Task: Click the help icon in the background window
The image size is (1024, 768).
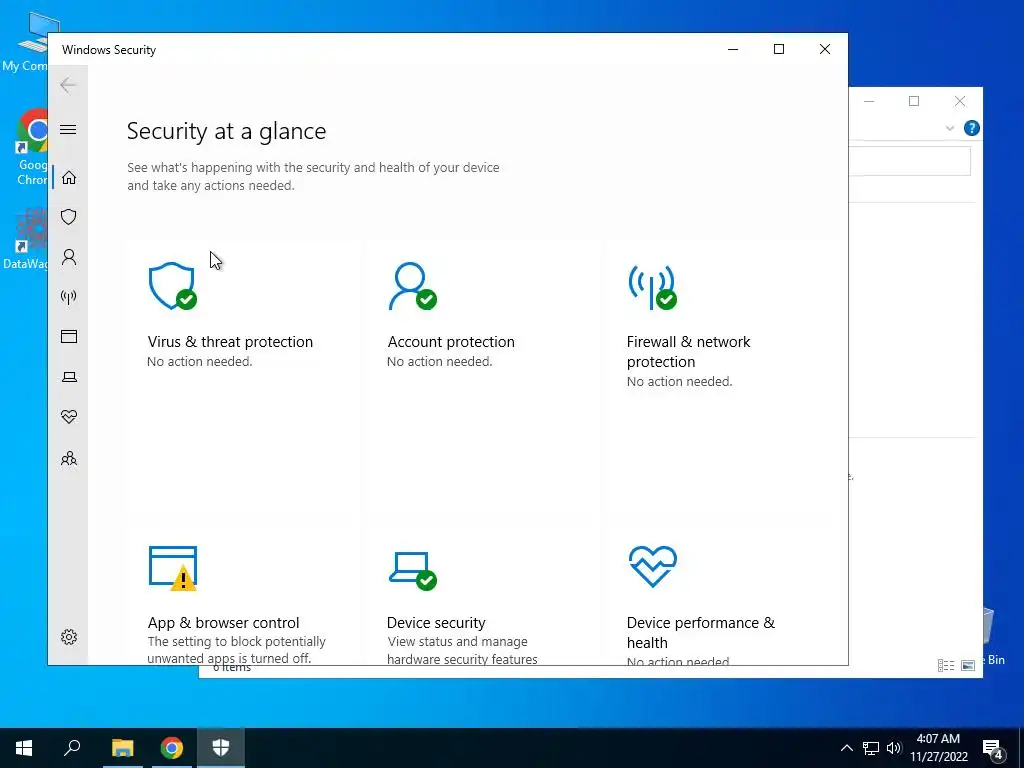Action: click(x=971, y=128)
